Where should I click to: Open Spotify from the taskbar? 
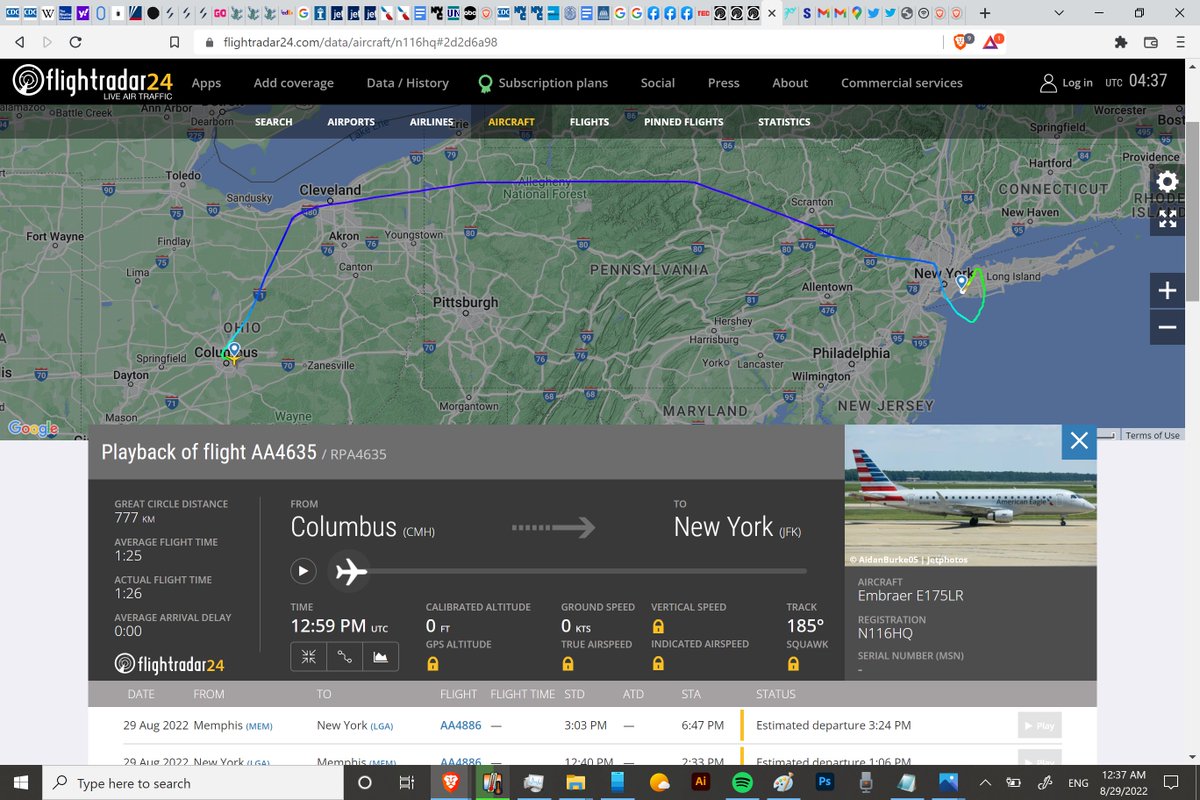743,783
